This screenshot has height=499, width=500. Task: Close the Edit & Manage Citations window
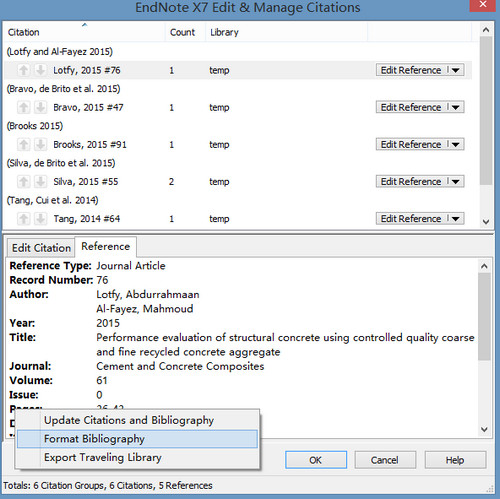point(483,5)
